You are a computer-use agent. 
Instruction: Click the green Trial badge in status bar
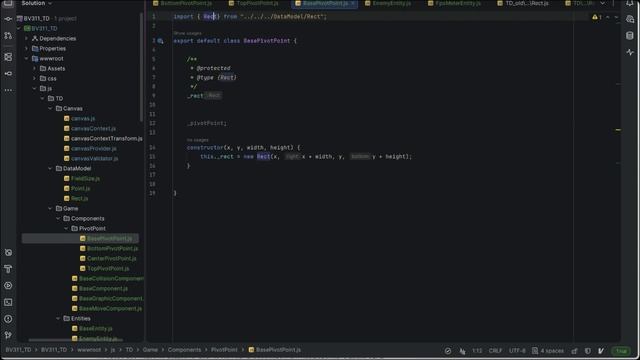tap(621, 351)
